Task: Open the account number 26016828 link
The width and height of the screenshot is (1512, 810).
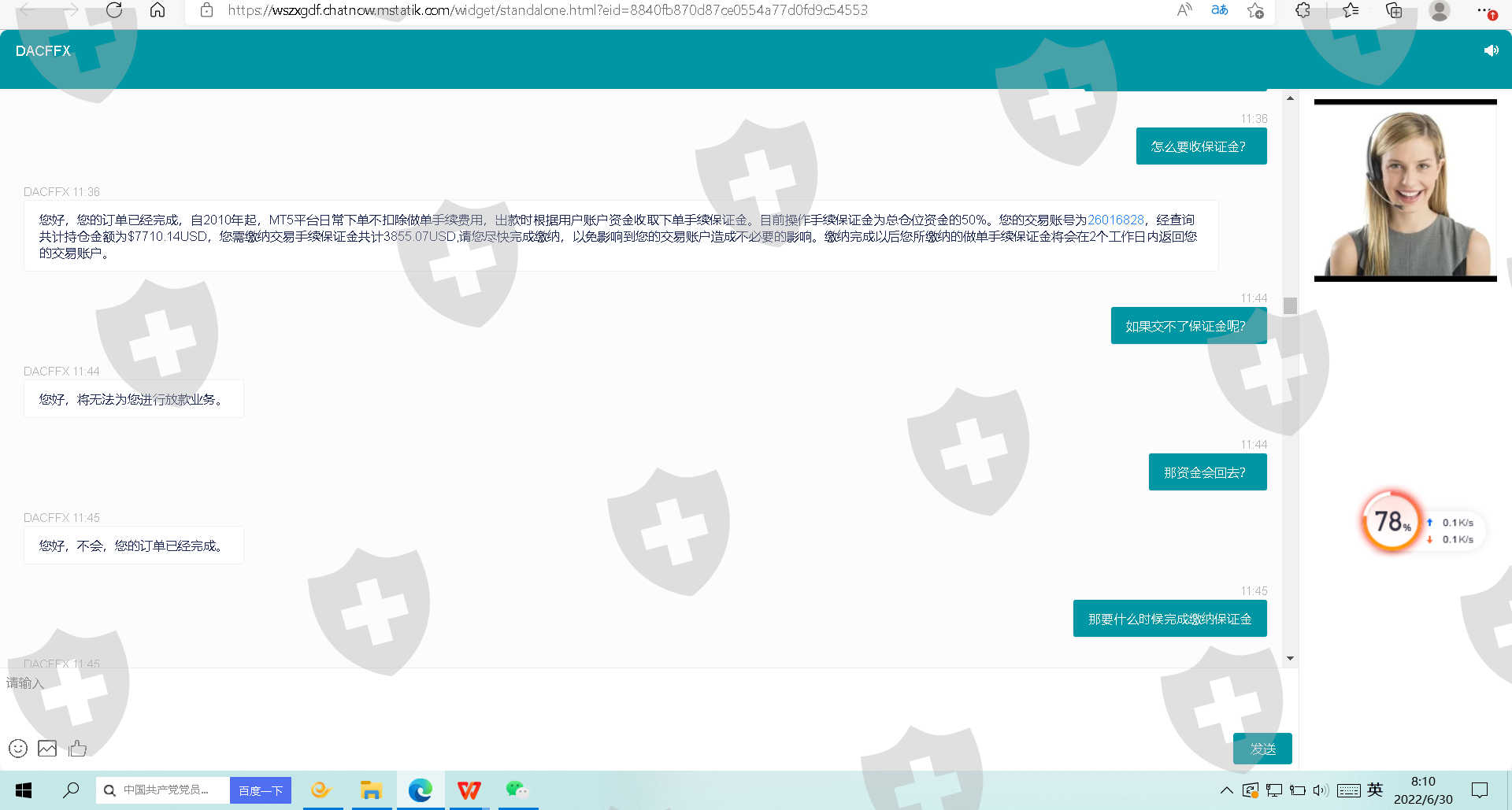Action: (x=1115, y=220)
